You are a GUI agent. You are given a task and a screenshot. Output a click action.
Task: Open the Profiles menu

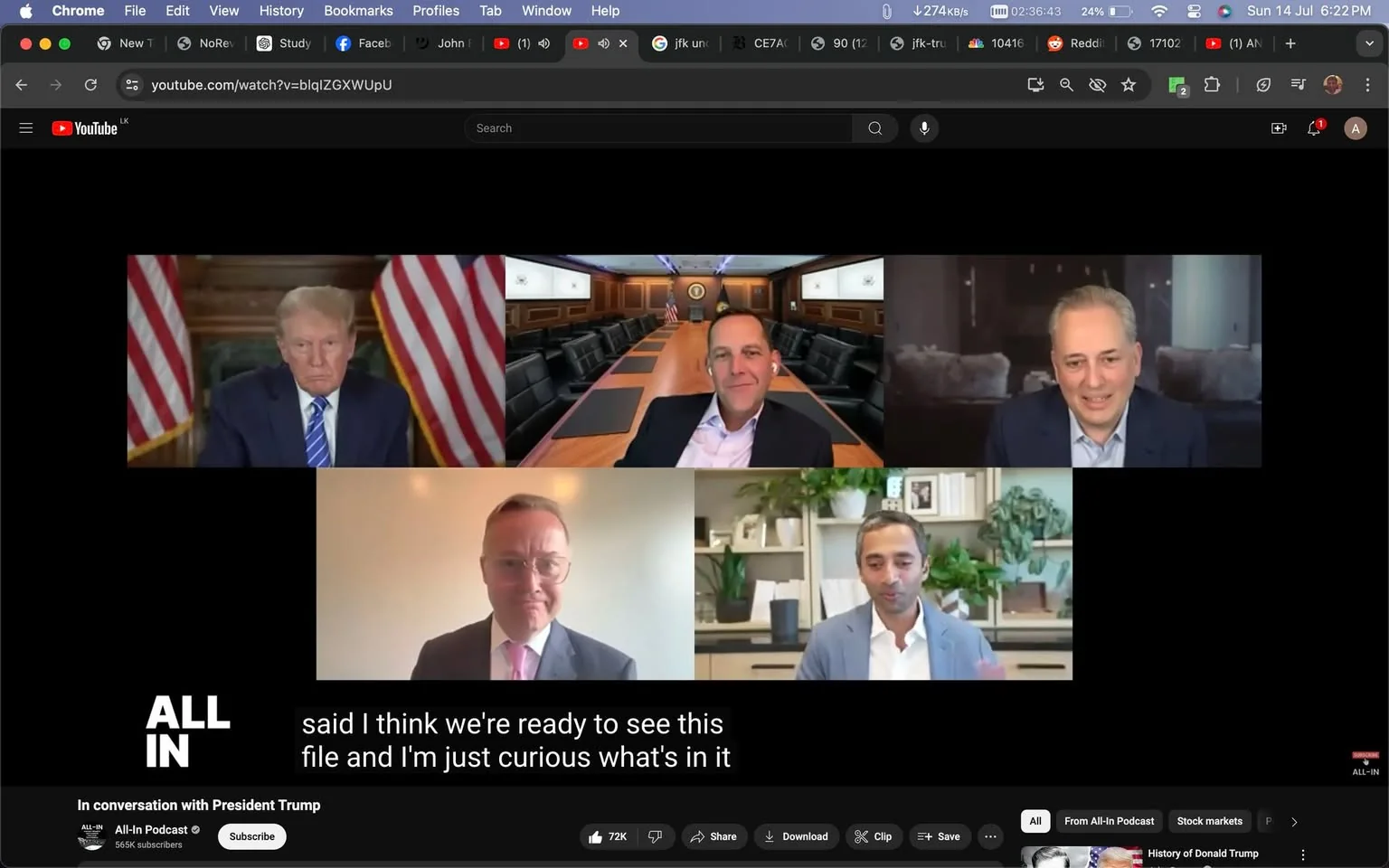(x=436, y=11)
